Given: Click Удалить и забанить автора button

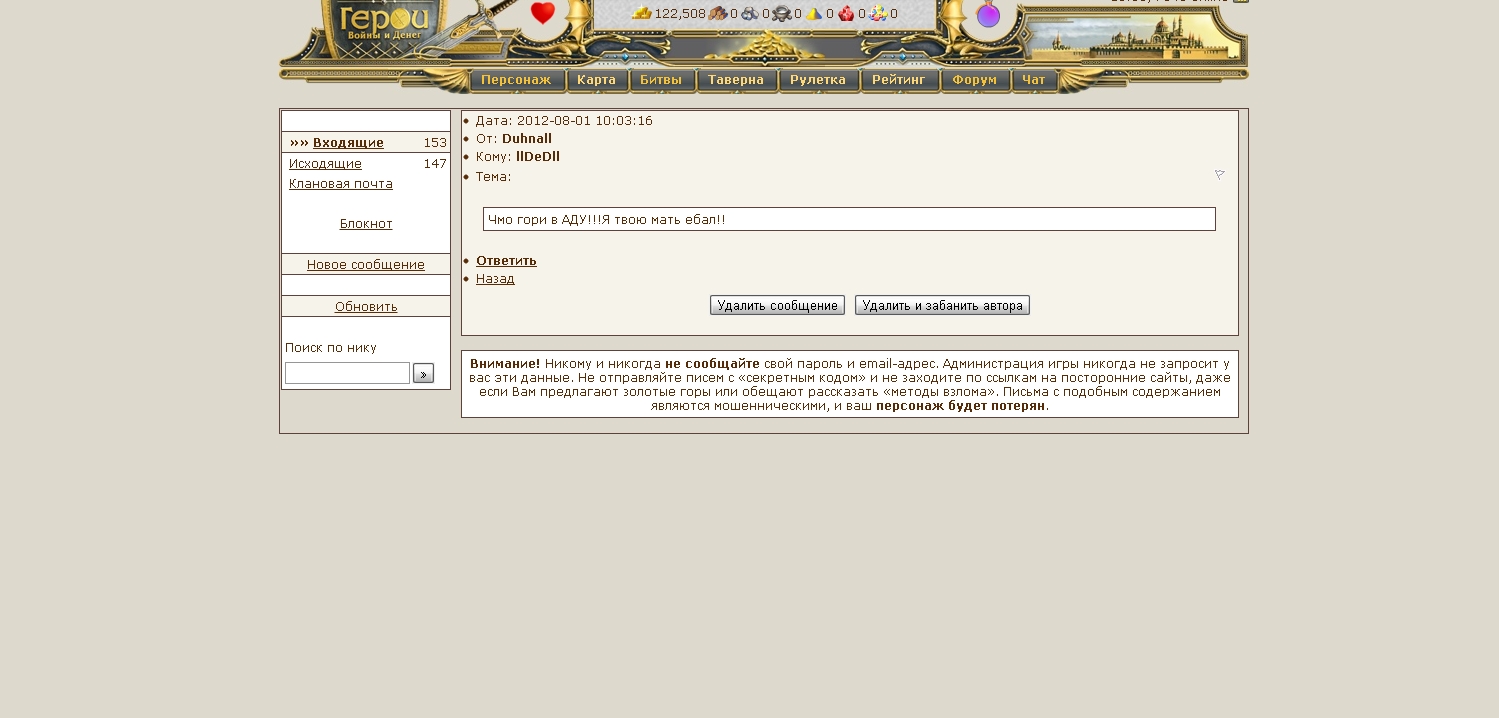Looking at the screenshot, I should (x=942, y=306).
